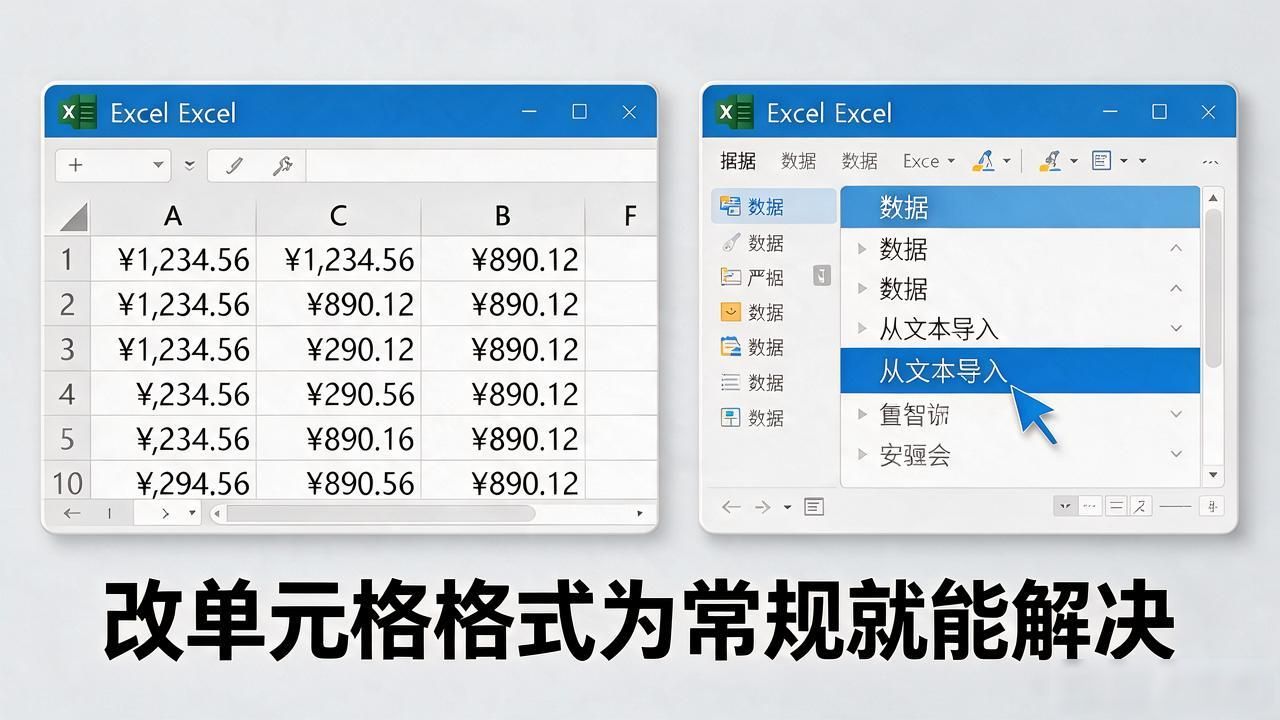Select row 3 header

coord(67,349)
